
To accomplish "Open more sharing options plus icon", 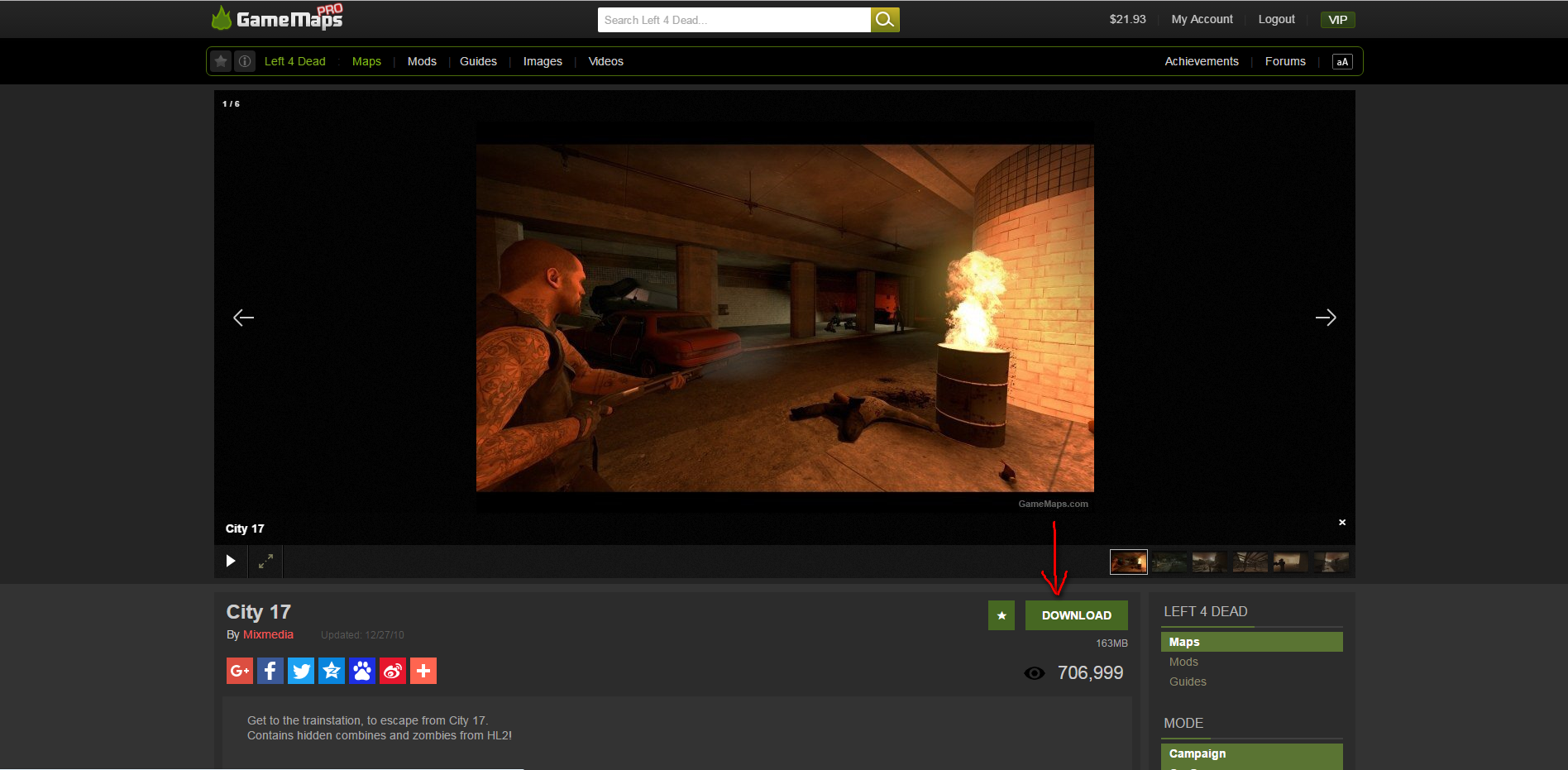I will click(423, 671).
